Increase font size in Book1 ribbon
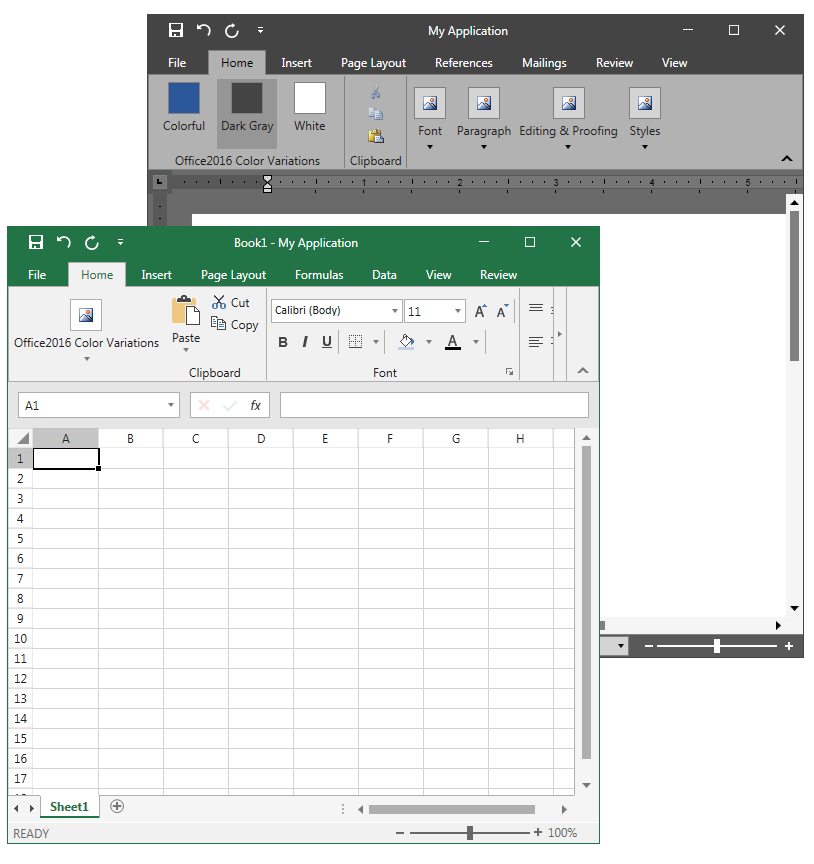The image size is (814, 864). coord(481,311)
